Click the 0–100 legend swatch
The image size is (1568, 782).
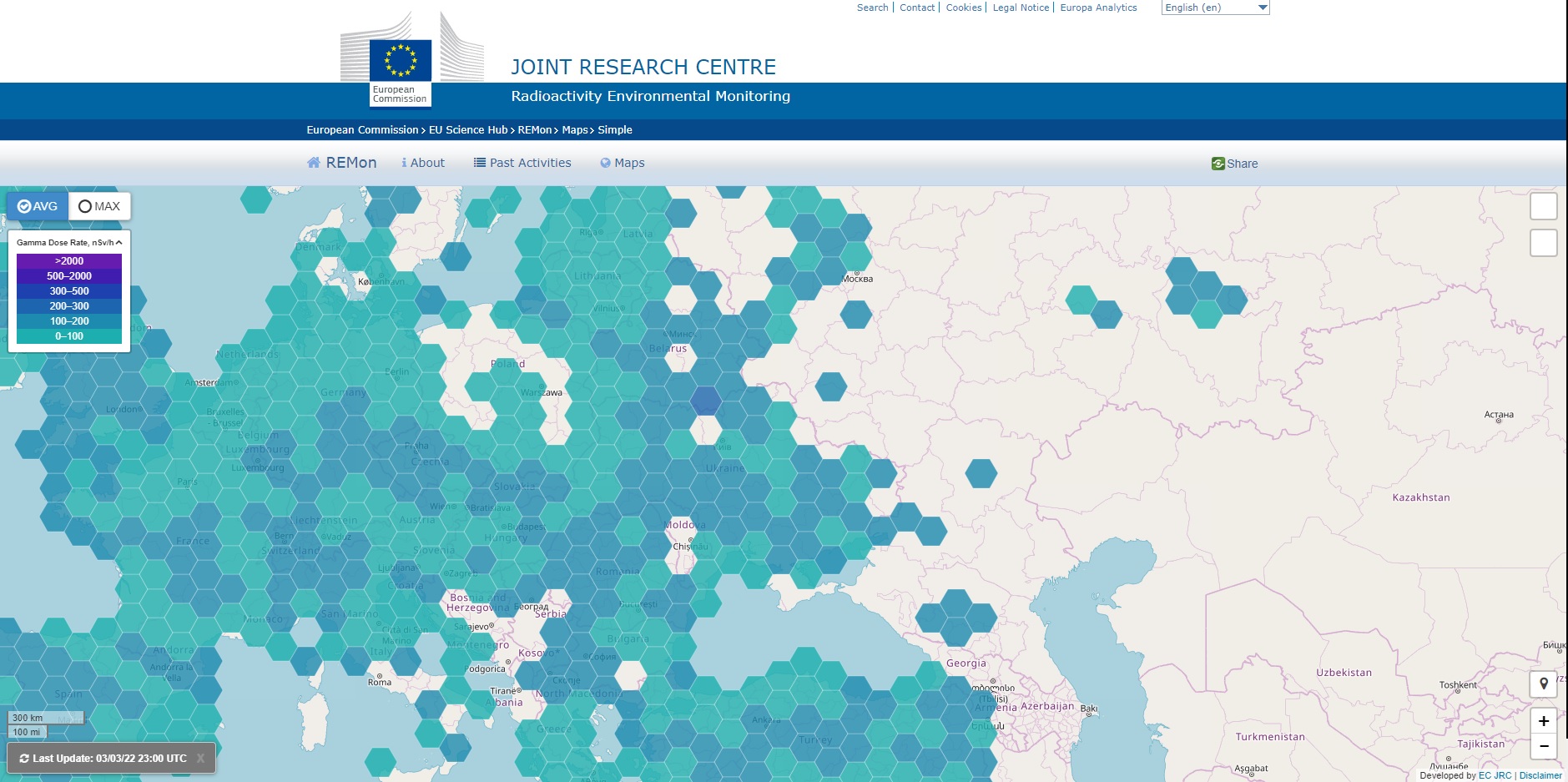tap(69, 336)
